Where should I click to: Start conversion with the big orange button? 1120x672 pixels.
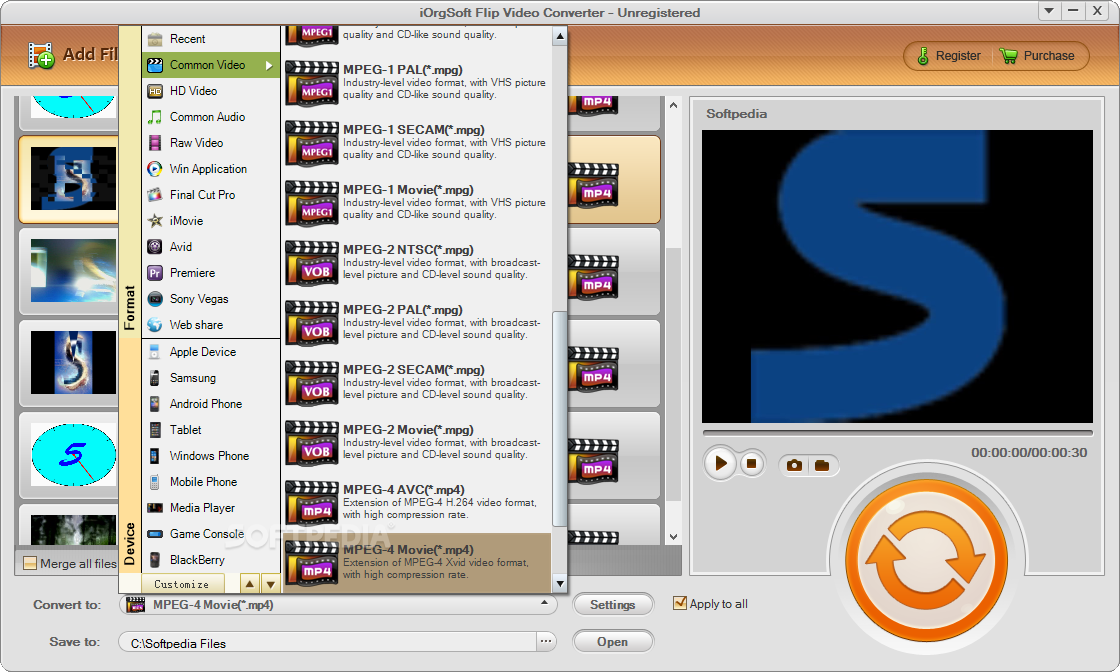pyautogui.click(x=926, y=559)
